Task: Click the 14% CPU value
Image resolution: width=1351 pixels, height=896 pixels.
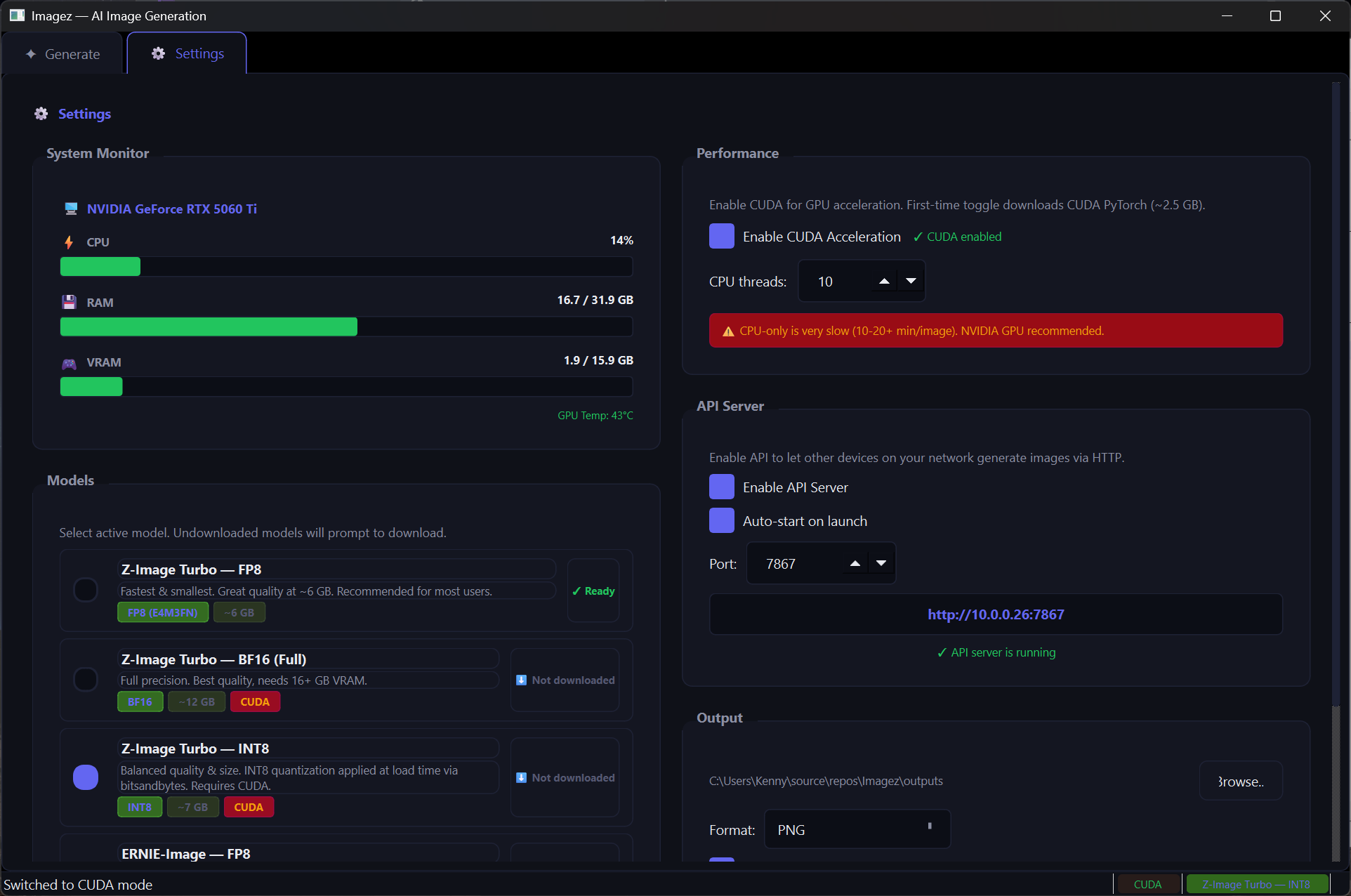Action: coord(622,241)
